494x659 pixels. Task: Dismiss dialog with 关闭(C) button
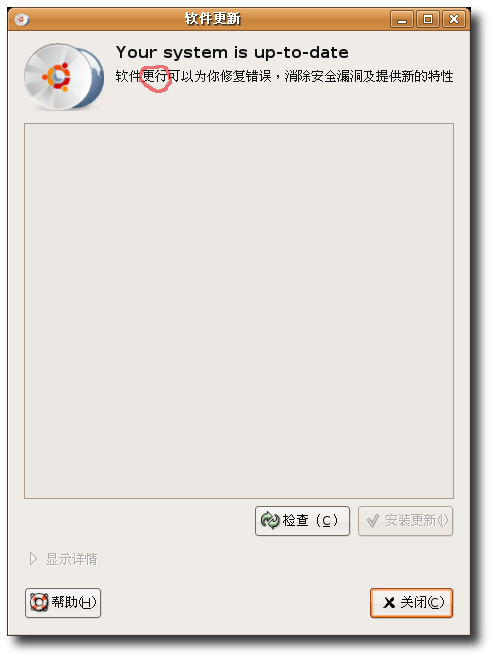(411, 603)
